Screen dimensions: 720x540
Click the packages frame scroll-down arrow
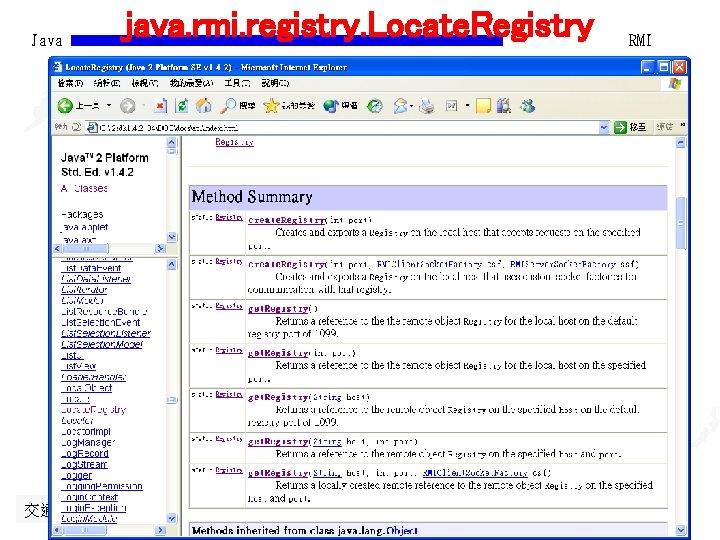171,237
